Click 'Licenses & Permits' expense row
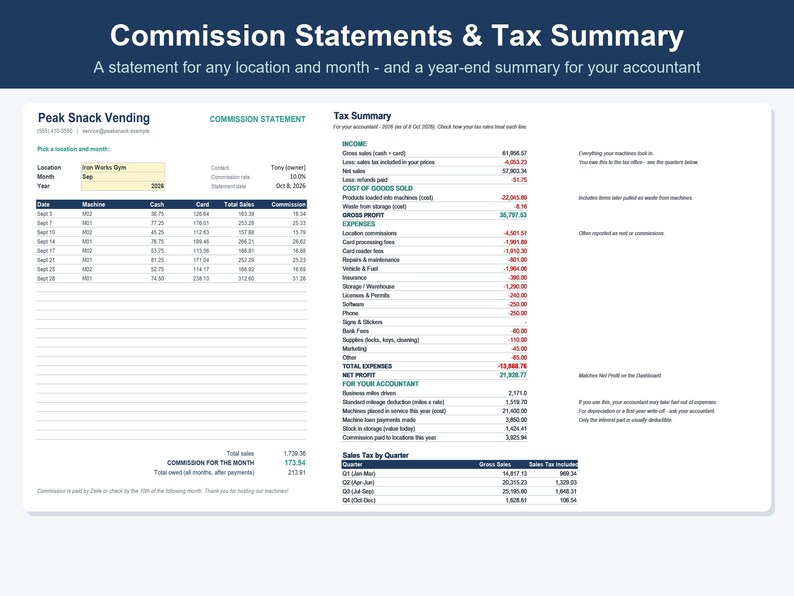The image size is (794, 596). tap(434, 295)
